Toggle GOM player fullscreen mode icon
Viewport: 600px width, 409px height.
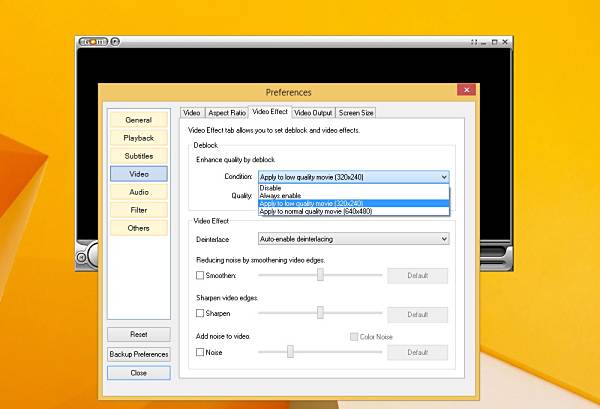pyautogui.click(x=474, y=42)
